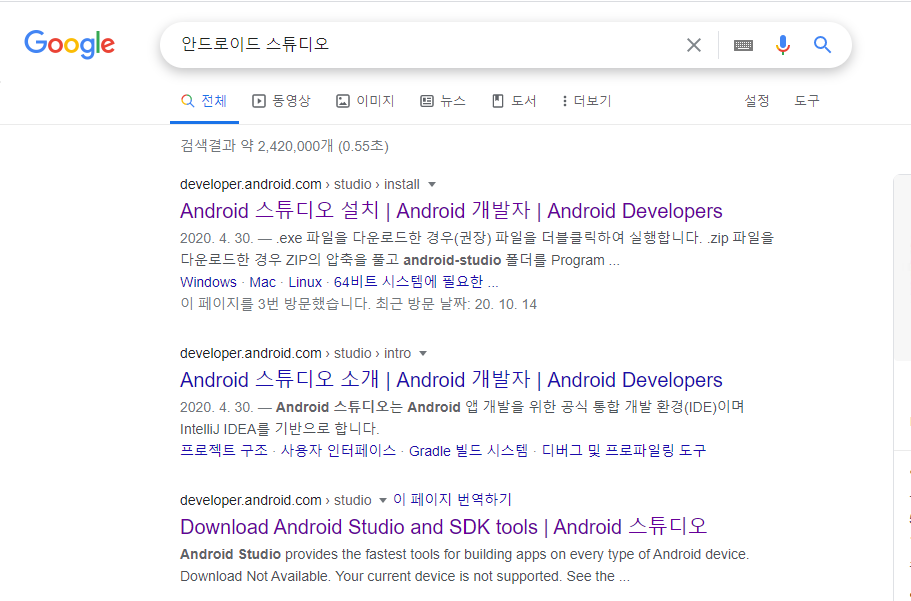Open the 더보기 menu

click(586, 101)
